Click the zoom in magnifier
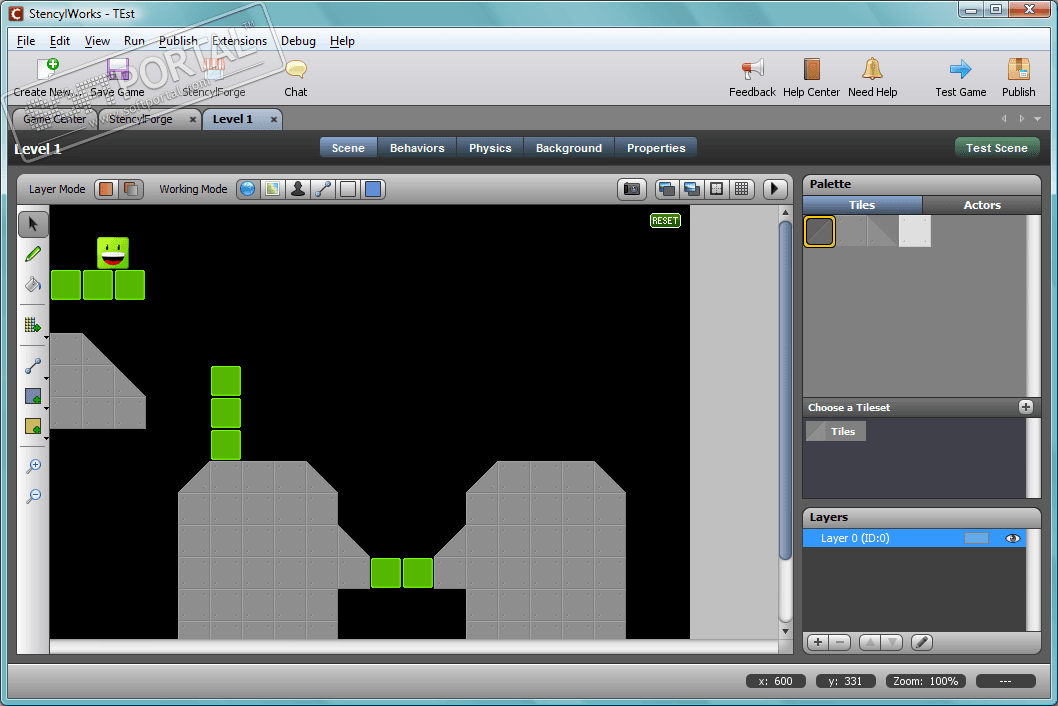The height and width of the screenshot is (706, 1058). tap(33, 466)
